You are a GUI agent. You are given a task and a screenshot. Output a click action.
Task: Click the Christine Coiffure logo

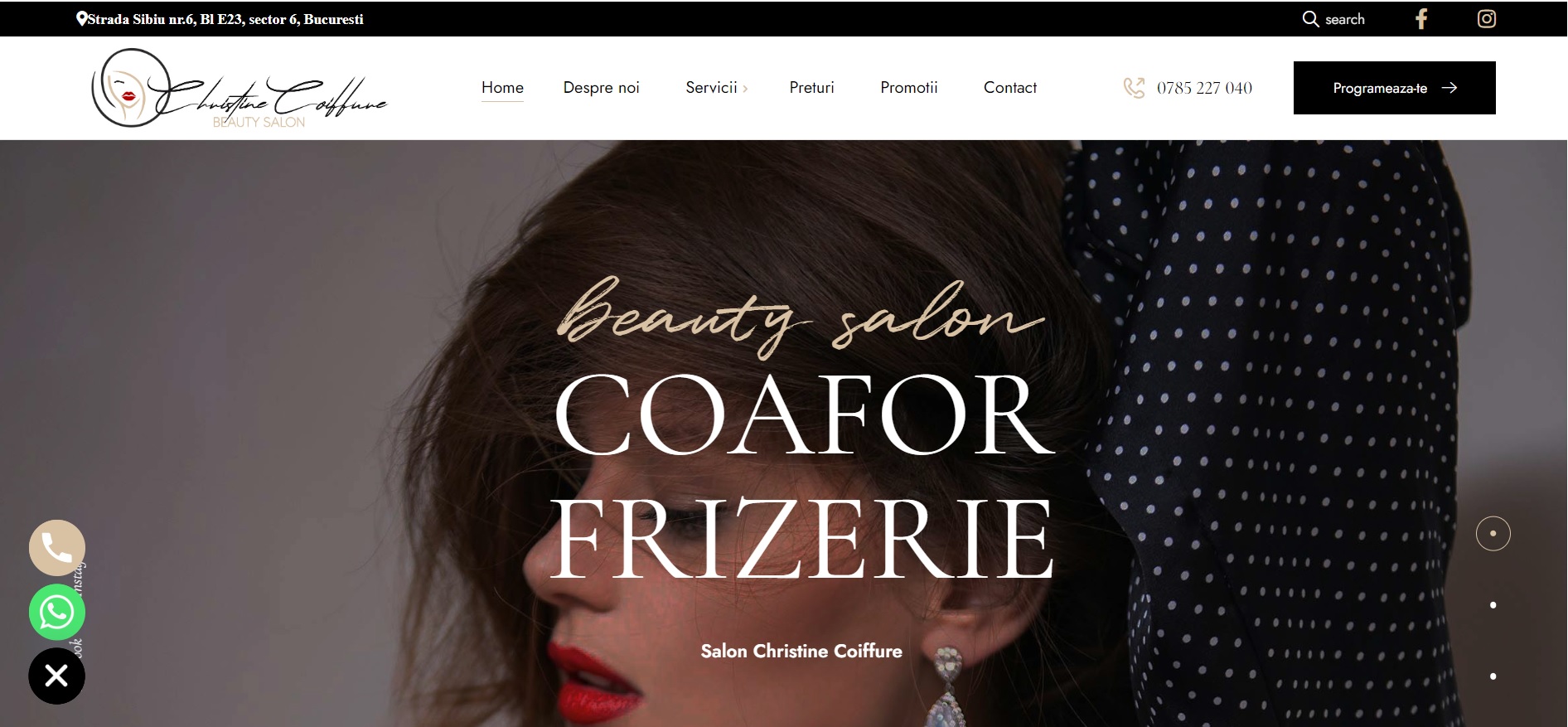(x=240, y=88)
